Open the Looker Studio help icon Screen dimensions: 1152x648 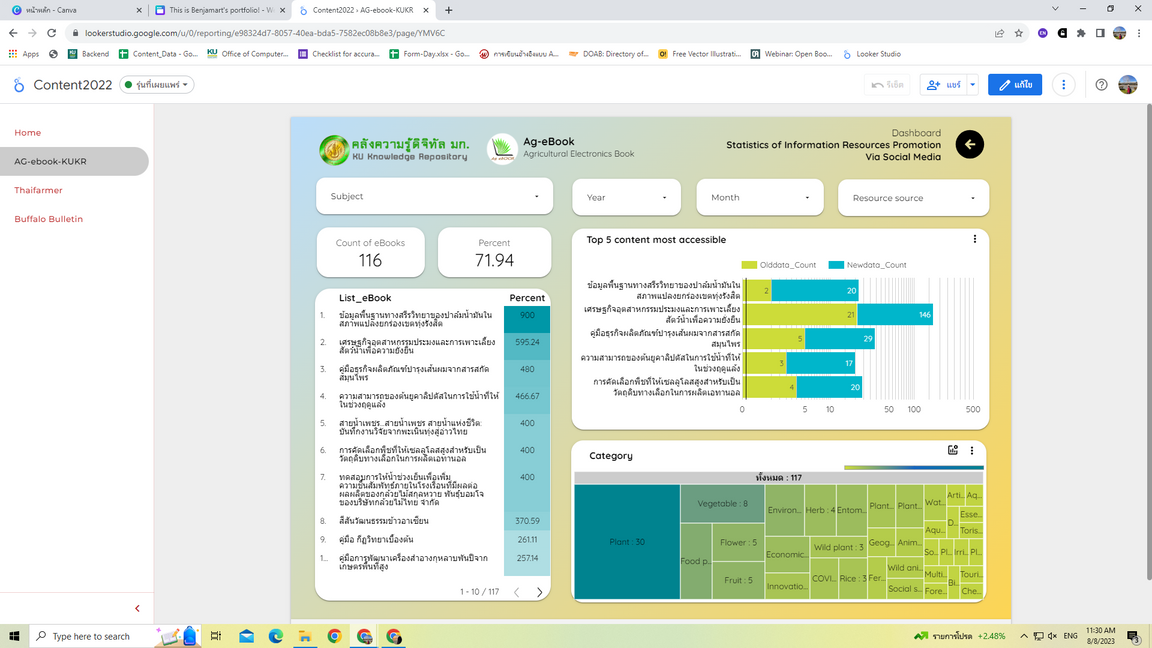(x=1101, y=85)
